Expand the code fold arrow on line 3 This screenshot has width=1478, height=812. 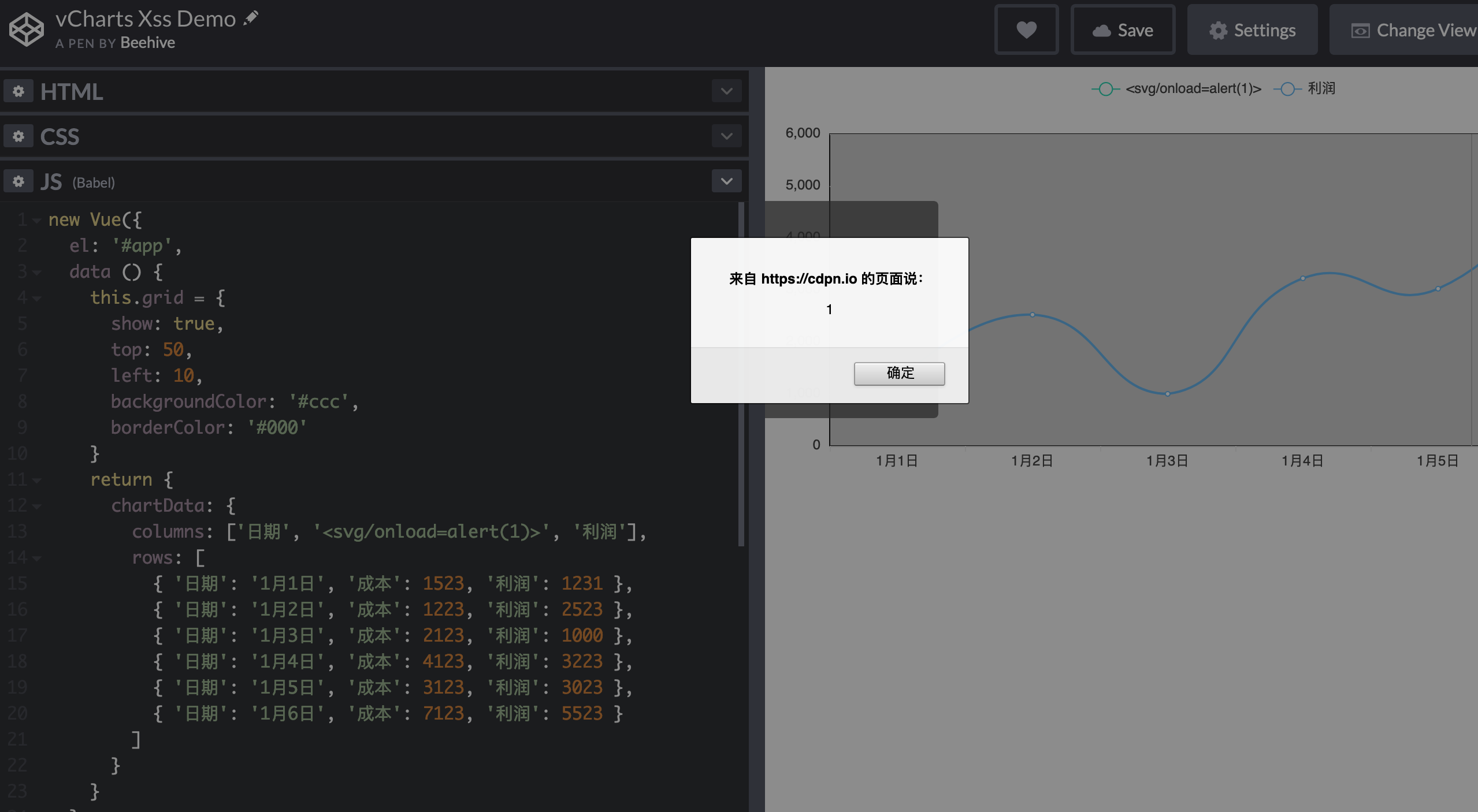pos(36,272)
